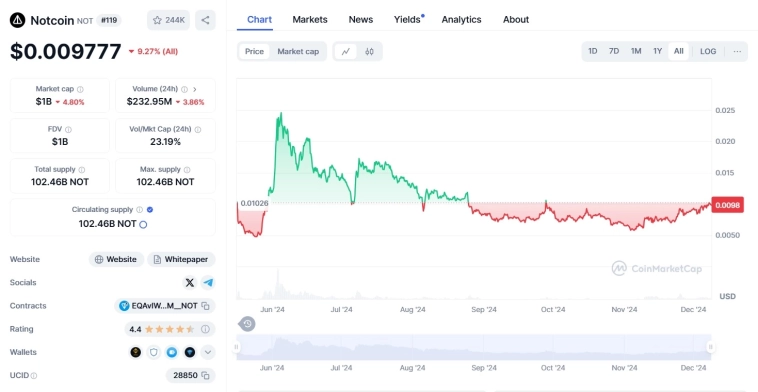Open the first gold wallet icon

point(136,352)
